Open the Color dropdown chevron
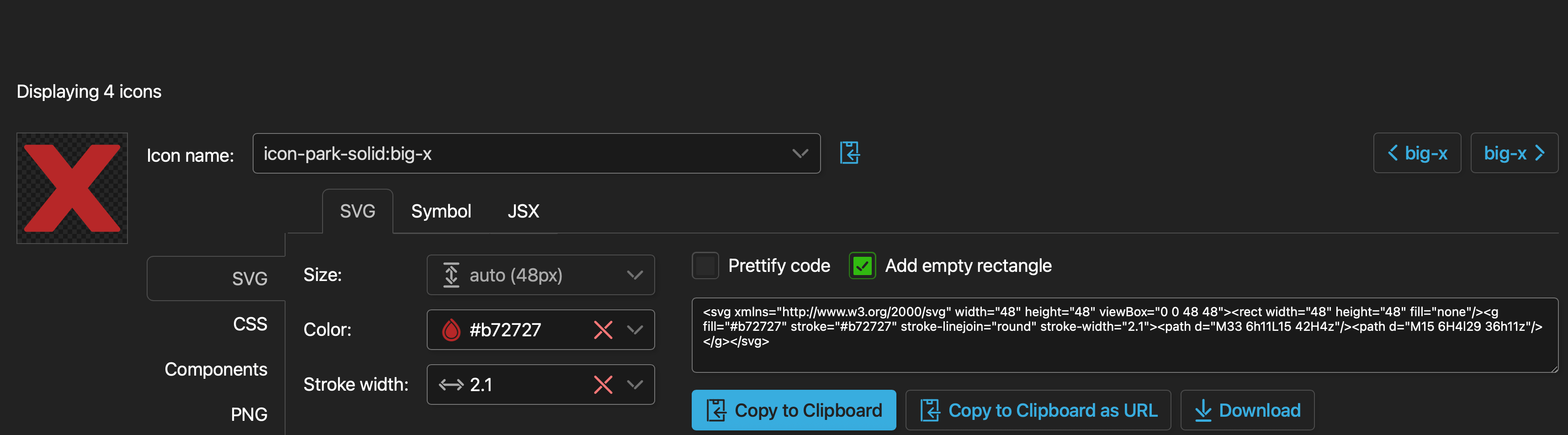 click(635, 330)
